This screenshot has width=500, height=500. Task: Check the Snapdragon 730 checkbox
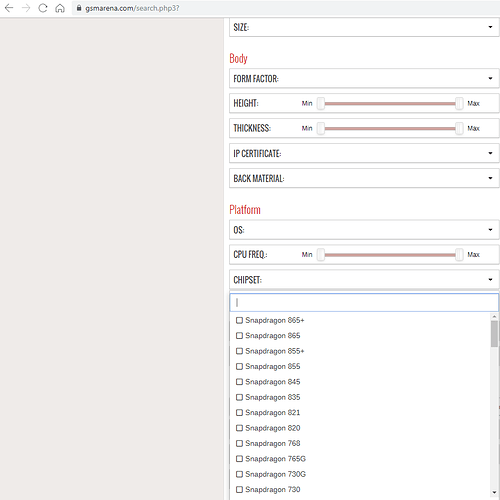pos(239,489)
